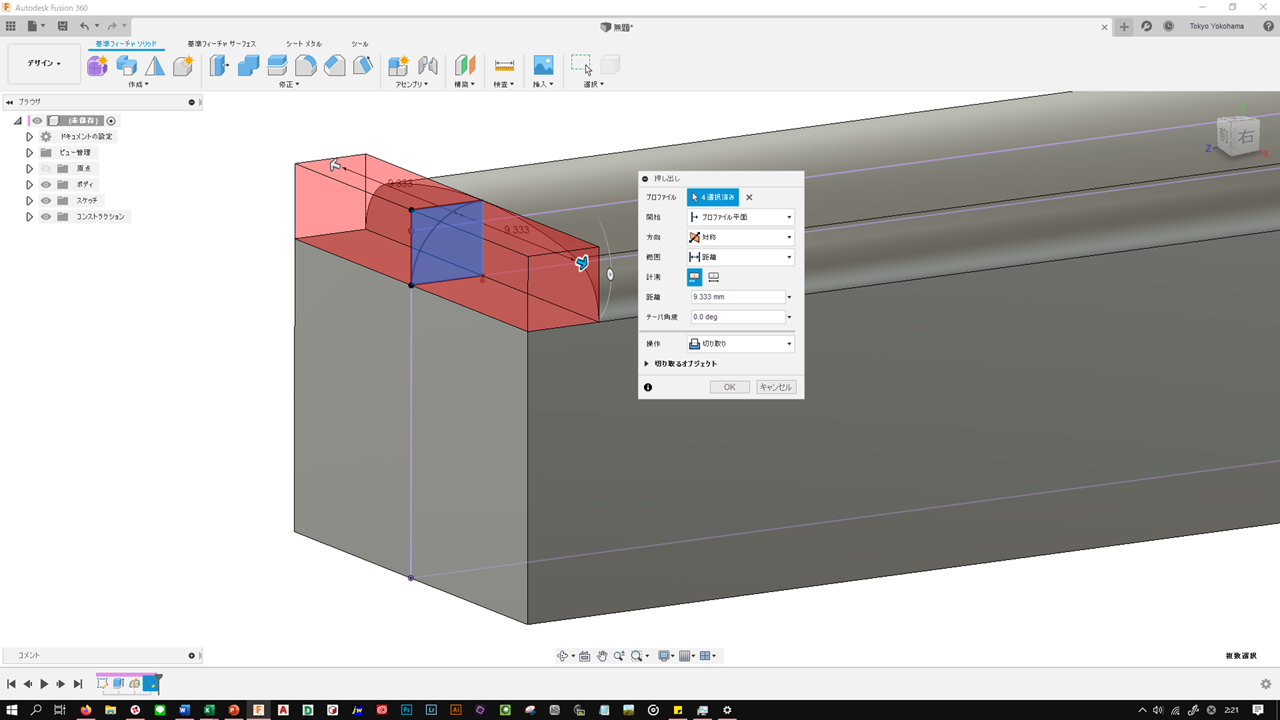Image resolution: width=1280 pixels, height=720 pixels.
Task: Click the キャンセル button in extrude dialog
Action: (x=776, y=387)
